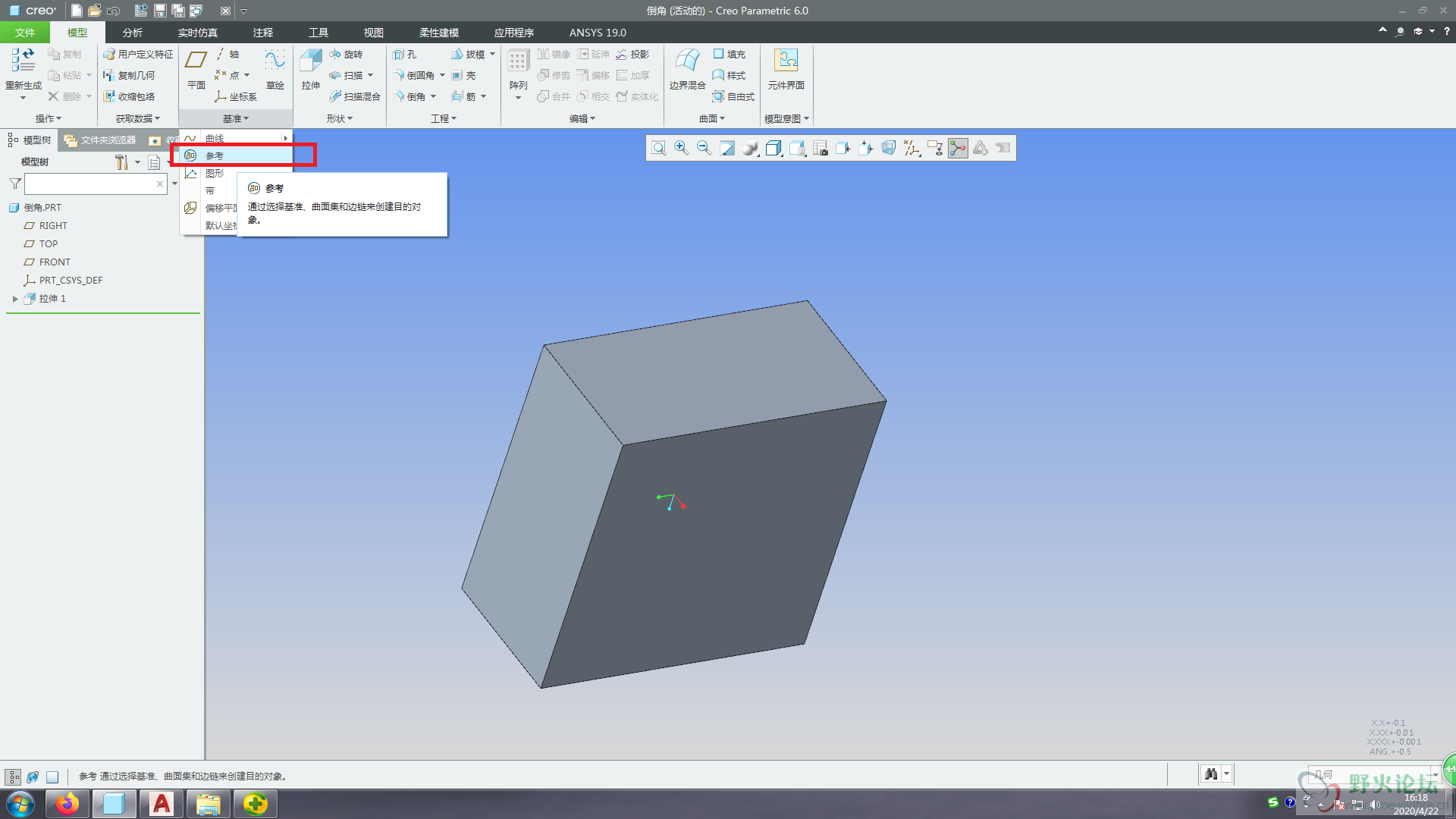This screenshot has height=819, width=1456.
Task: Switch to the 实时仿真 ribbon tab
Action: (197, 33)
